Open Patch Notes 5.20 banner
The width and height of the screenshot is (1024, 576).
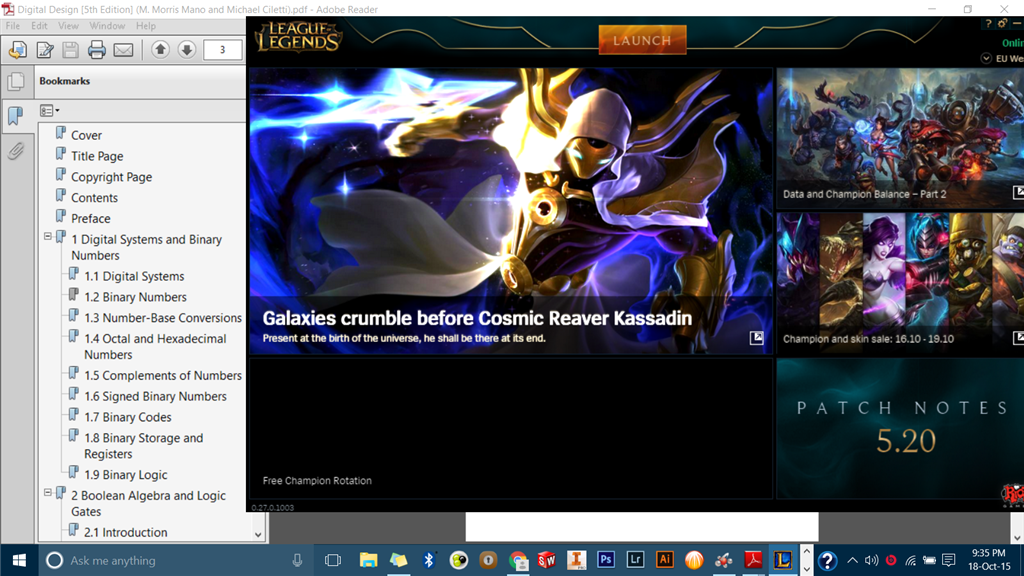tap(900, 428)
